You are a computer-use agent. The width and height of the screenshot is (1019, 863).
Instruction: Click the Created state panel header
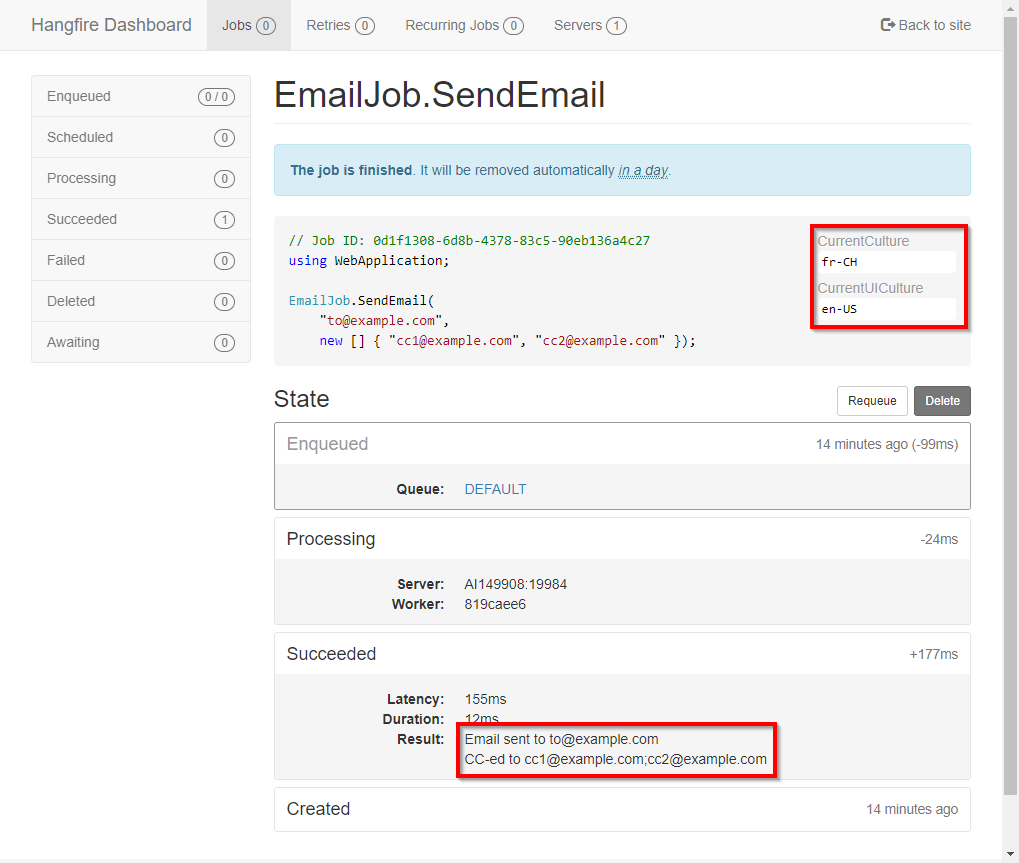(x=623, y=809)
